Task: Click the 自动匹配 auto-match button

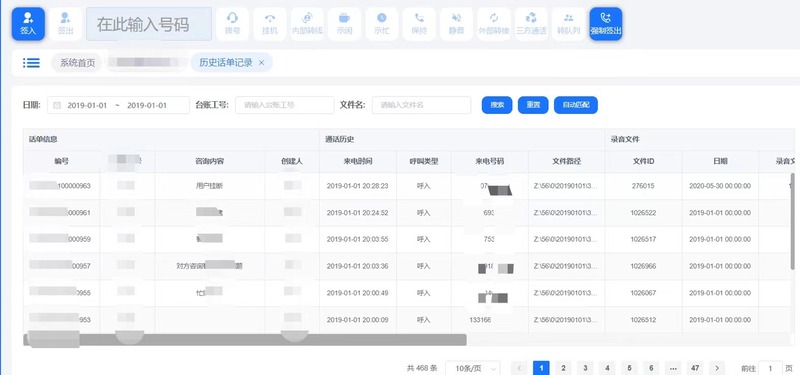Action: (576, 105)
